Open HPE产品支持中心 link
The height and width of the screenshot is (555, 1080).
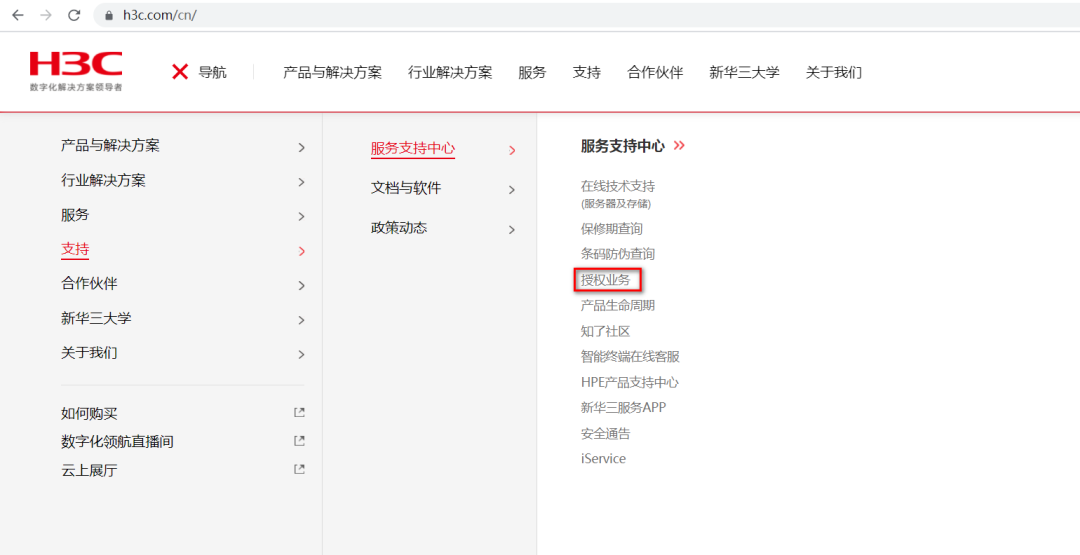click(x=630, y=382)
